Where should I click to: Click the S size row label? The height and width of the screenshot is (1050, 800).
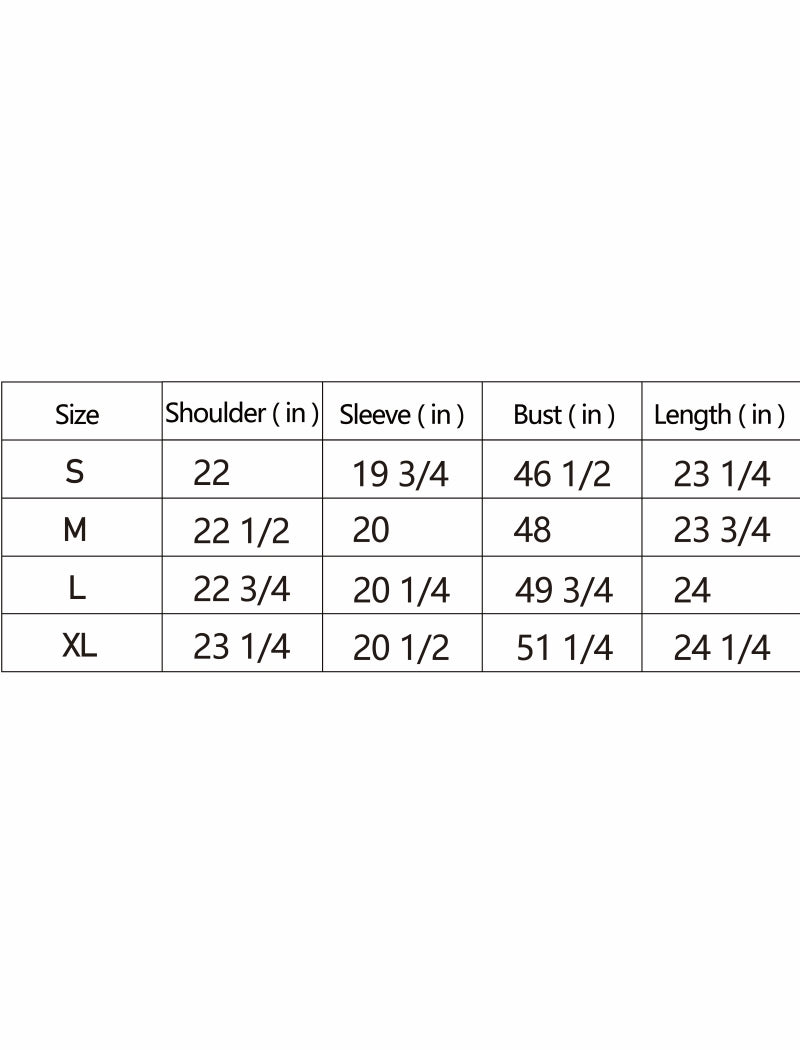click(x=75, y=472)
